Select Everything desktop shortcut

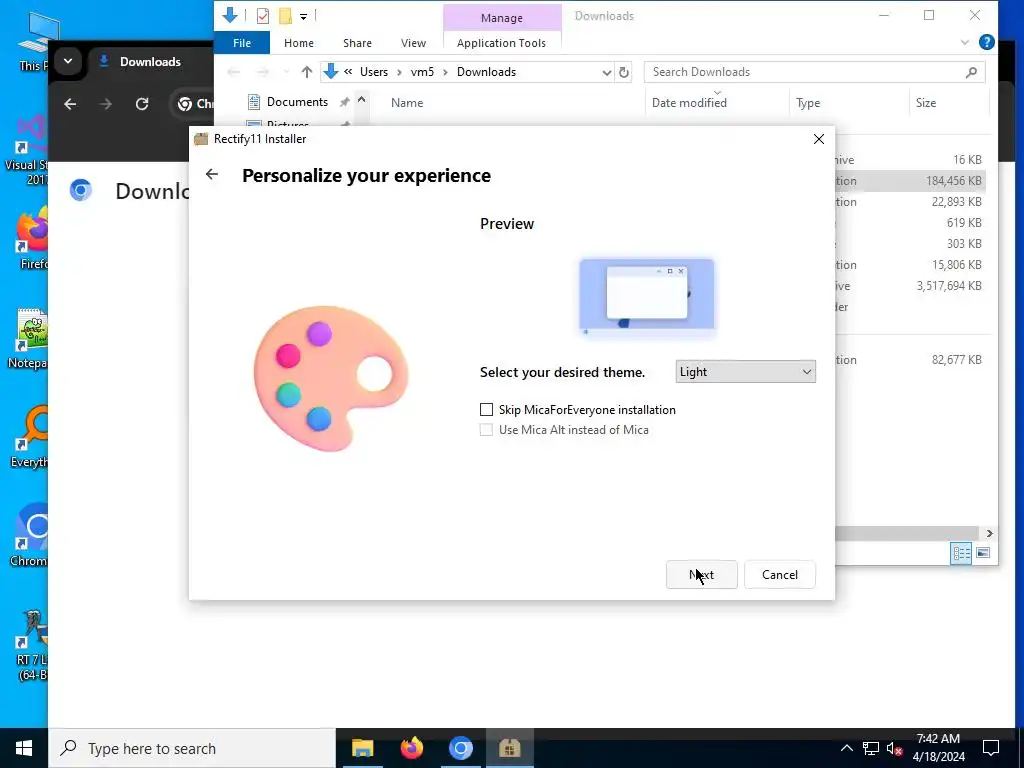[x=27, y=437]
